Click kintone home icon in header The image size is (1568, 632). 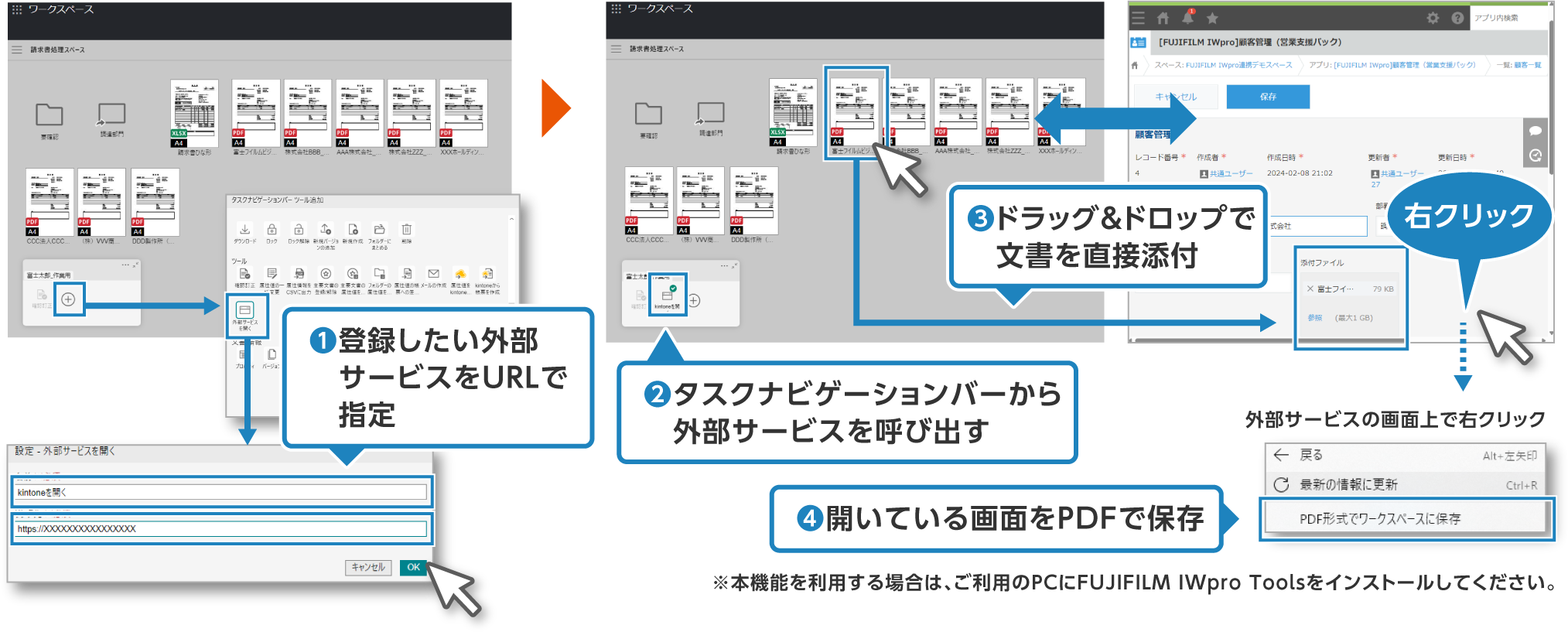[1163, 18]
